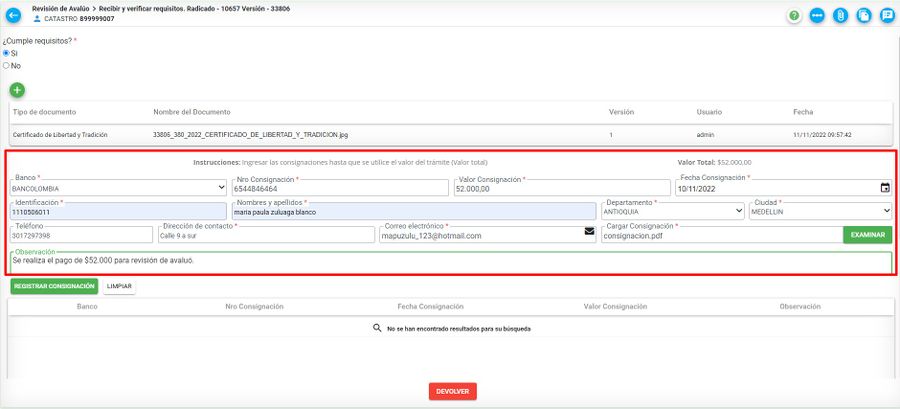Open the green help question mark icon
This screenshot has width=900, height=409.
(794, 15)
